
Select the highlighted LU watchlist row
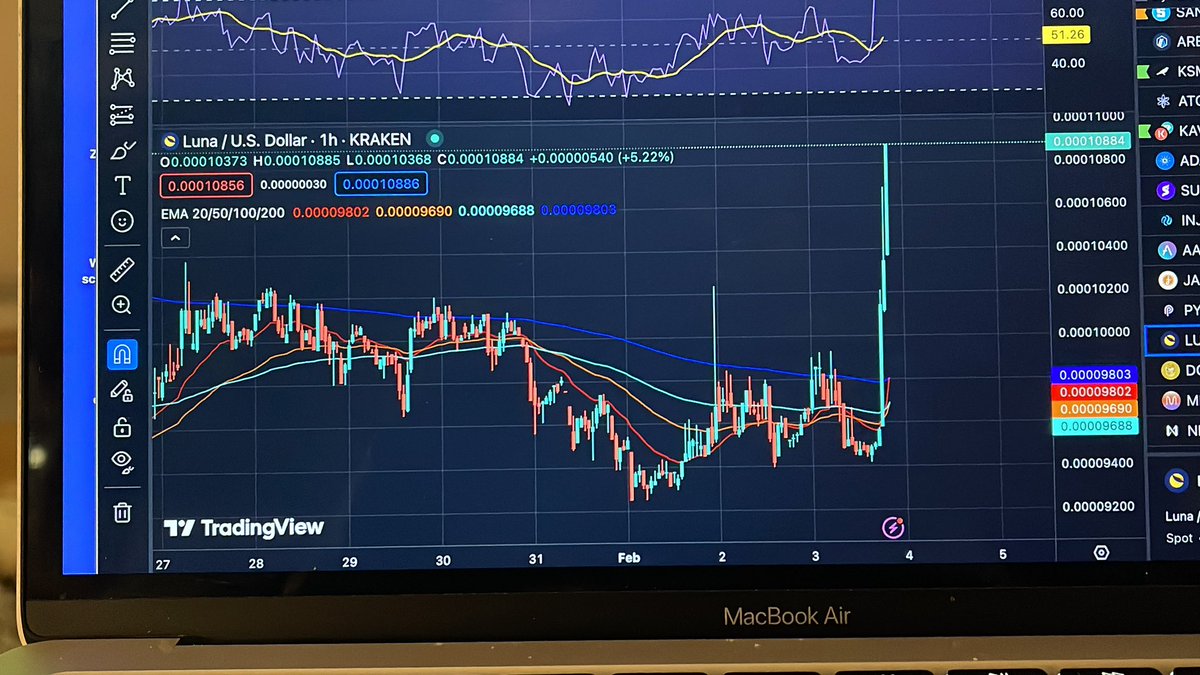pyautogui.click(x=1172, y=340)
